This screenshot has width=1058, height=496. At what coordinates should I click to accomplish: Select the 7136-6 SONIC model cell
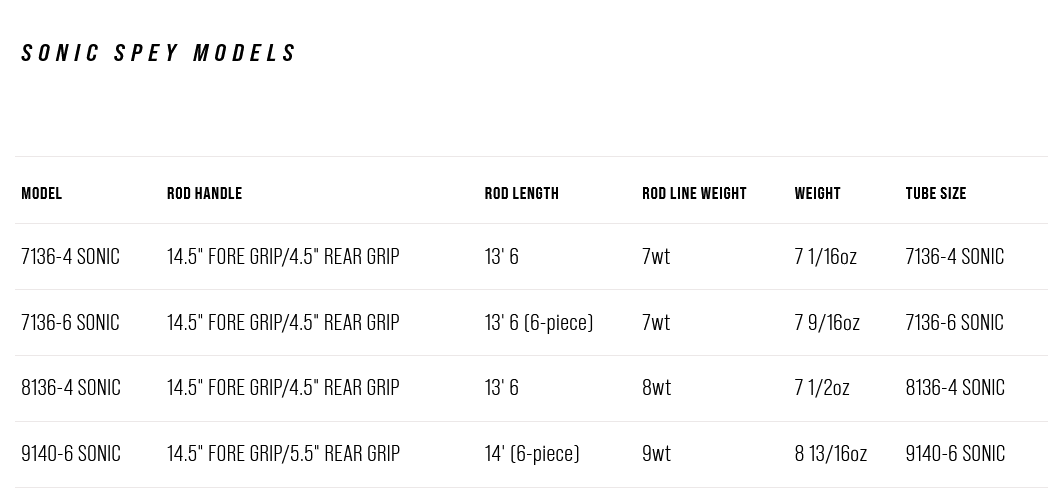coord(70,323)
